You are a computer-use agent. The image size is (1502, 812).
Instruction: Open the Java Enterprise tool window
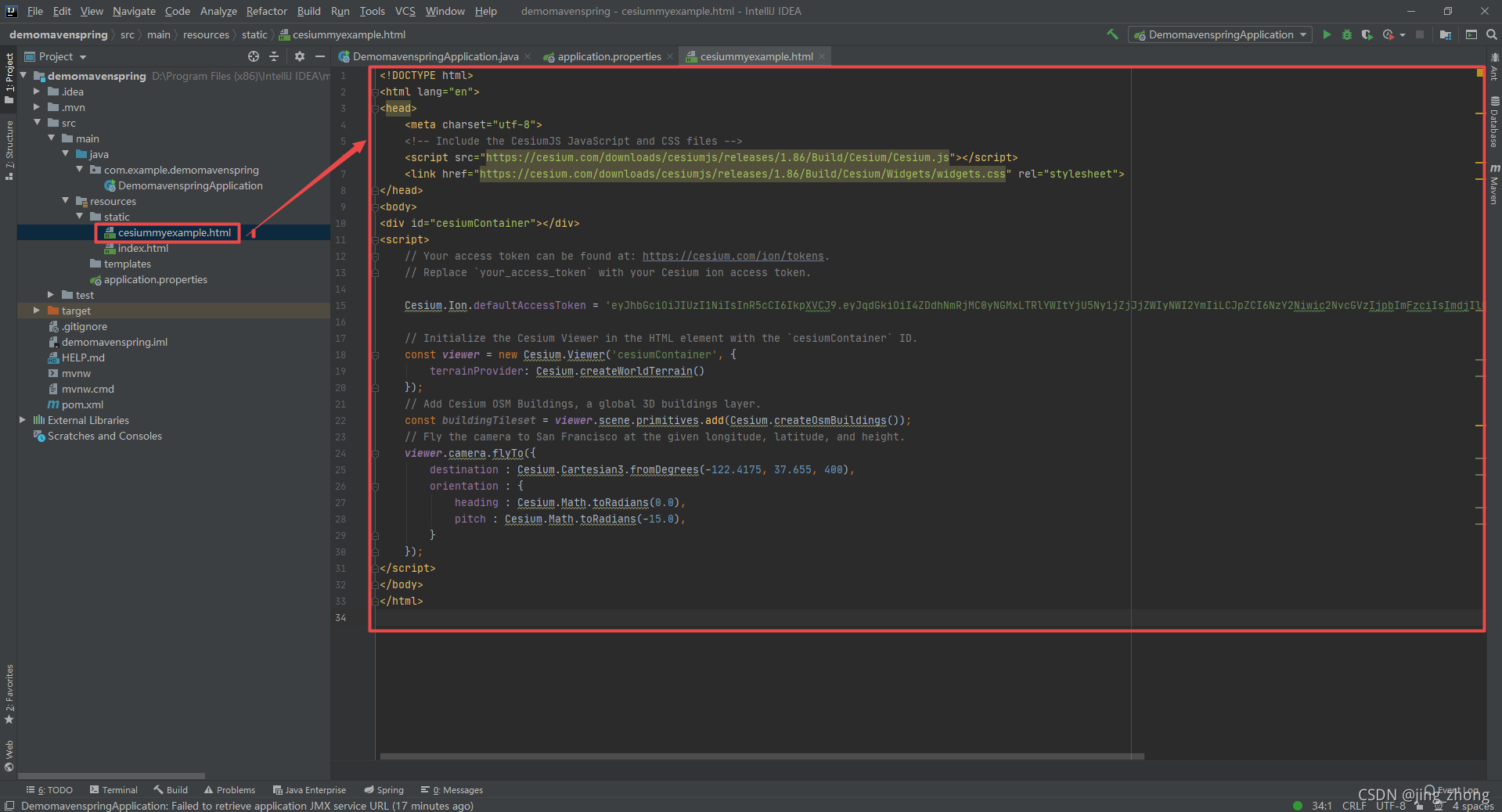pyautogui.click(x=309, y=790)
